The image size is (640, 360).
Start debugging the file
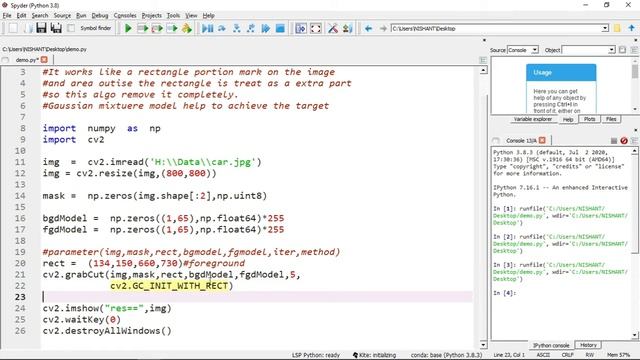tap(207, 28)
